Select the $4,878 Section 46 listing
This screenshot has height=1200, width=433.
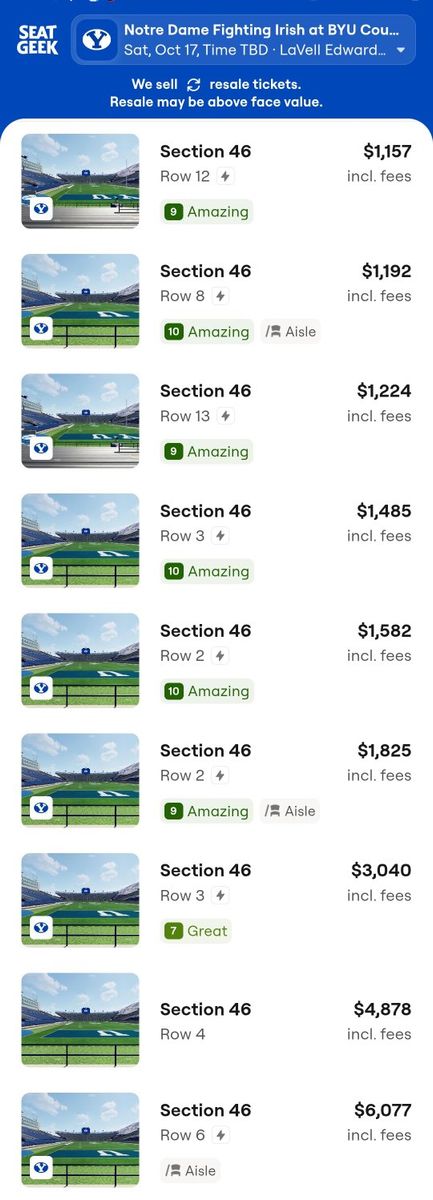[216, 1020]
